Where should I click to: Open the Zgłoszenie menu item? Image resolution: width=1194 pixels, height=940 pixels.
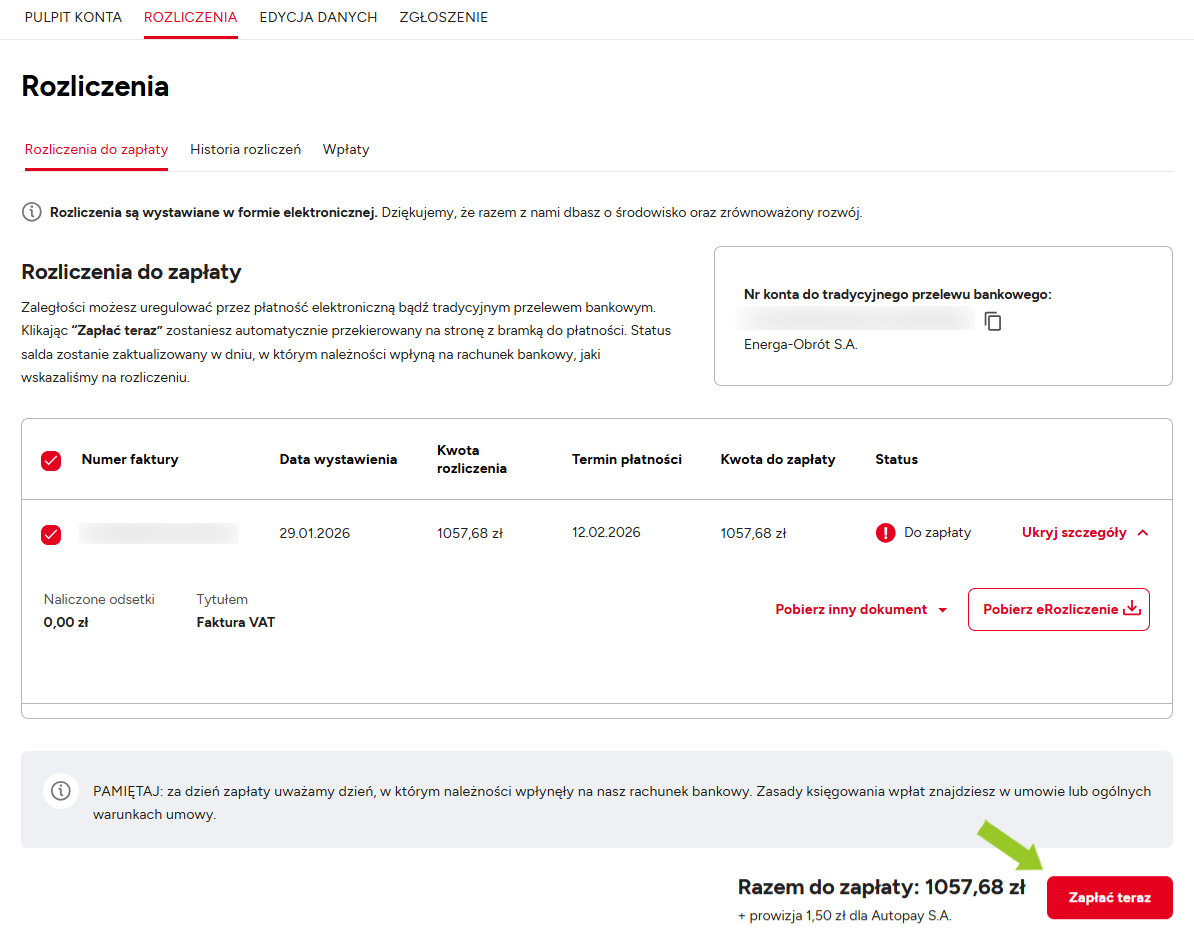[x=443, y=17]
